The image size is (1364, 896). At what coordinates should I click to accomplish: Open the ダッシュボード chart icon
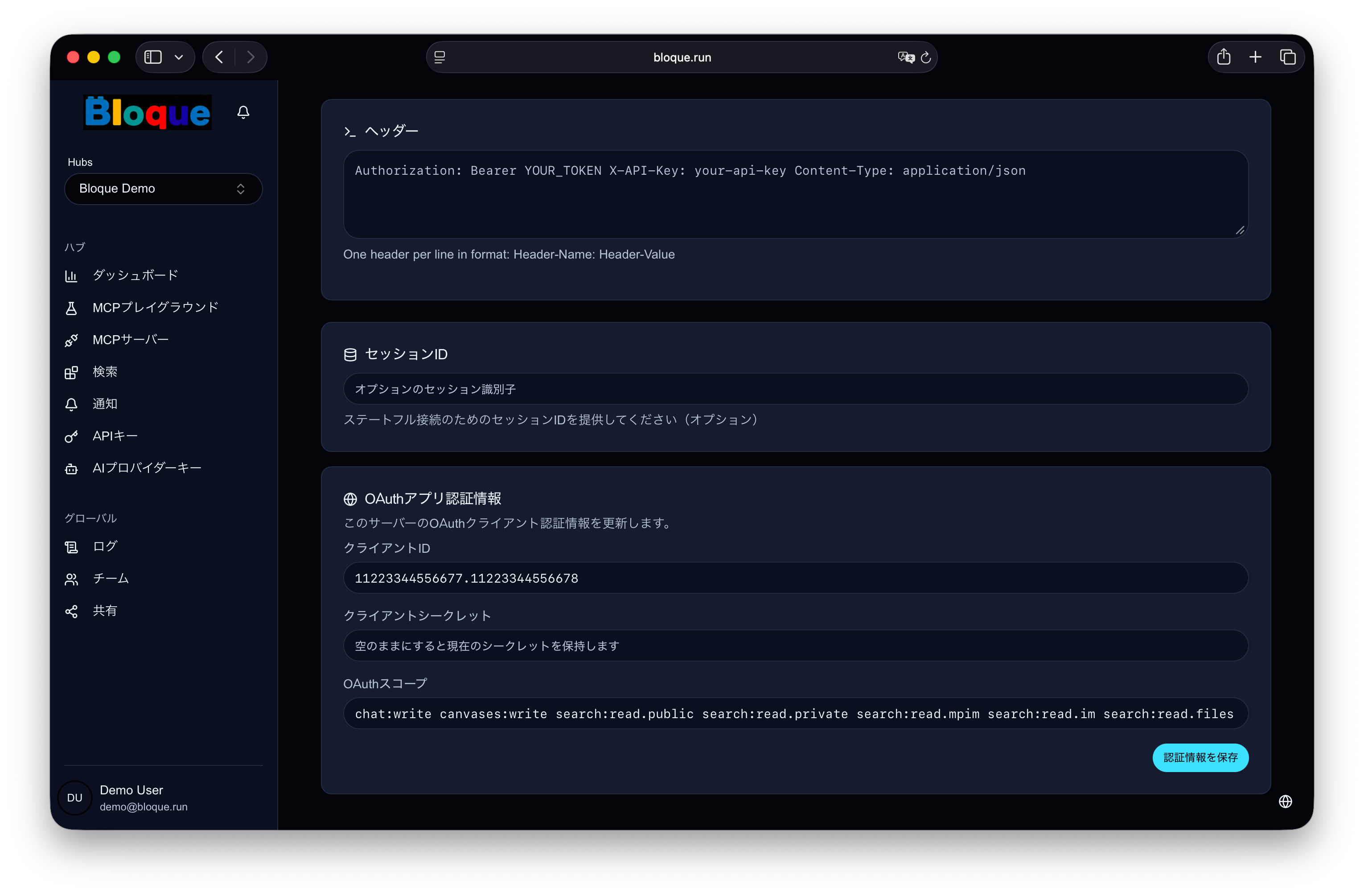pyautogui.click(x=71, y=276)
